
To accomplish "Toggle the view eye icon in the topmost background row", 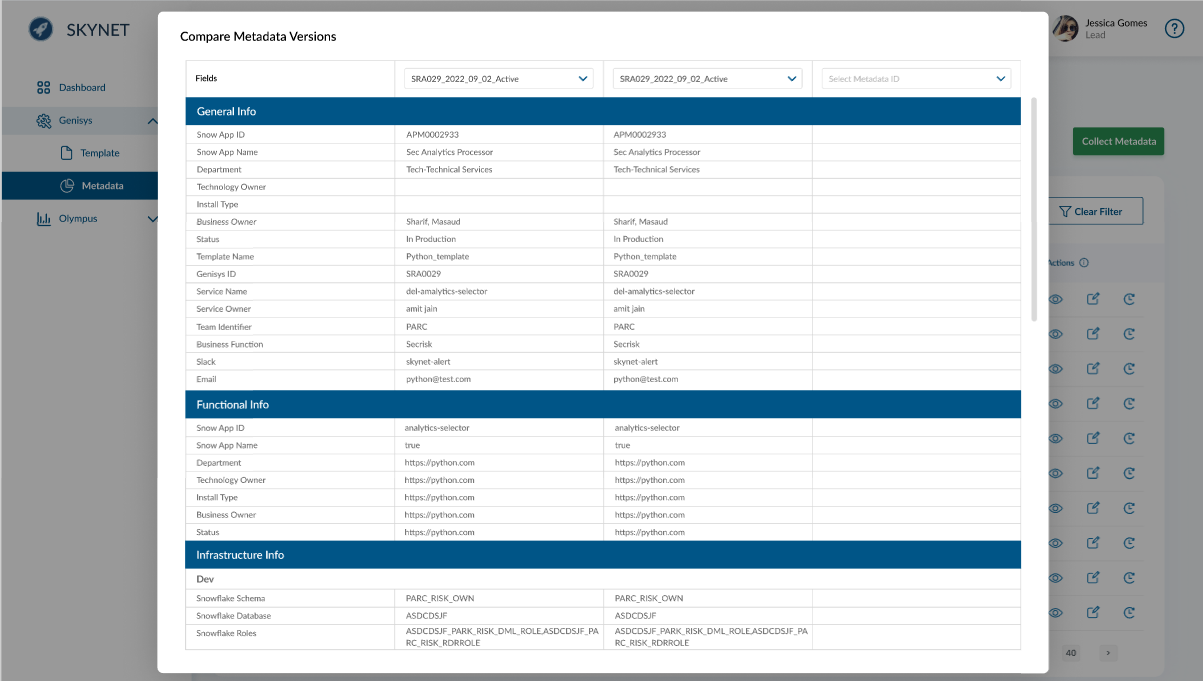I will pyautogui.click(x=1055, y=299).
